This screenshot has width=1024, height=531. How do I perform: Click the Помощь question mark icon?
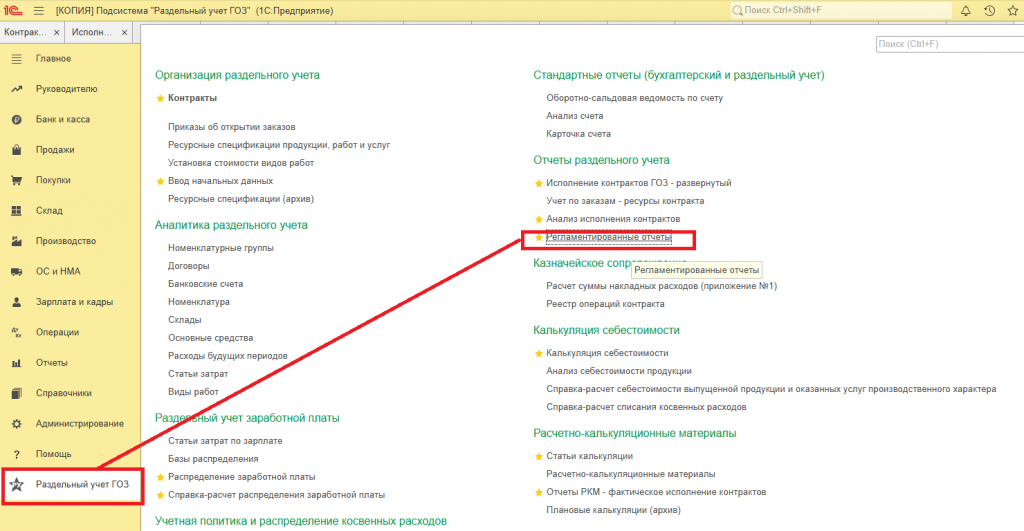click(x=16, y=454)
